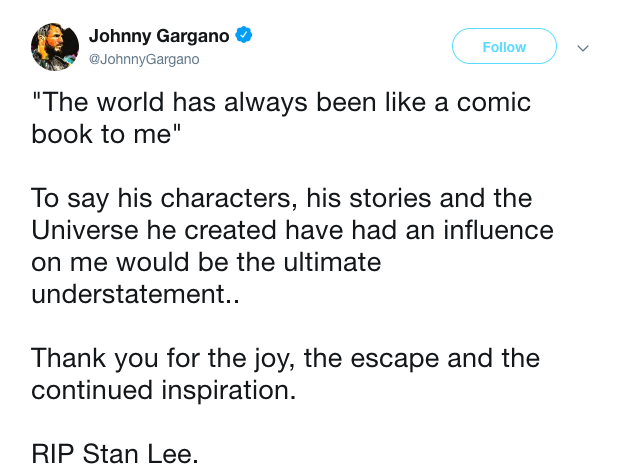
Task: Open the Johnny Gargano display name link
Action: point(159,36)
